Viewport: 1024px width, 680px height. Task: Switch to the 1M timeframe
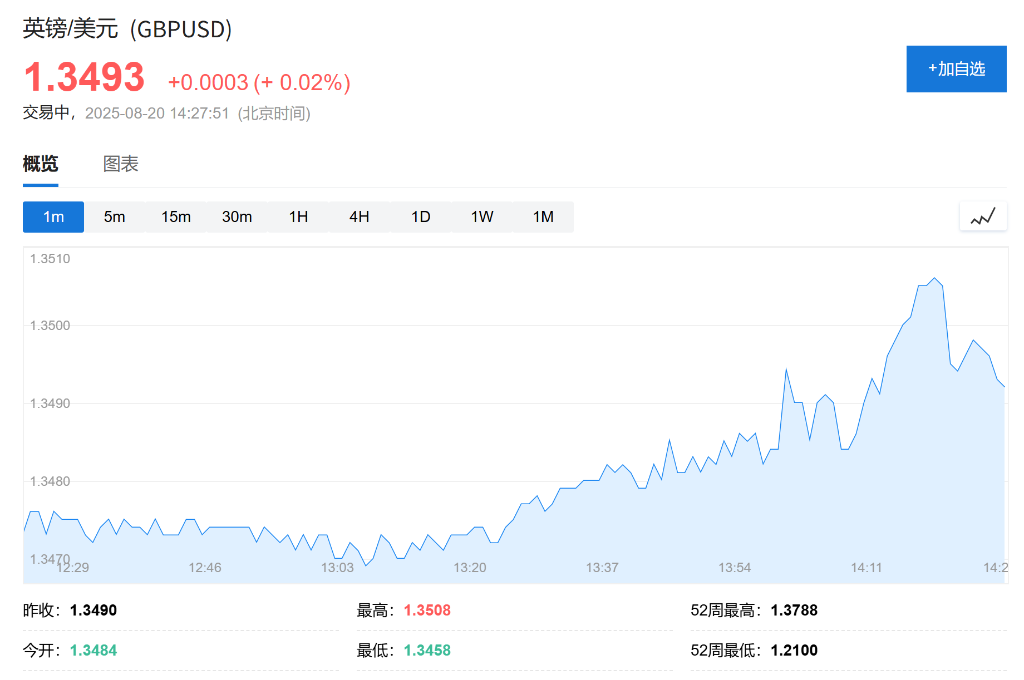(543, 217)
